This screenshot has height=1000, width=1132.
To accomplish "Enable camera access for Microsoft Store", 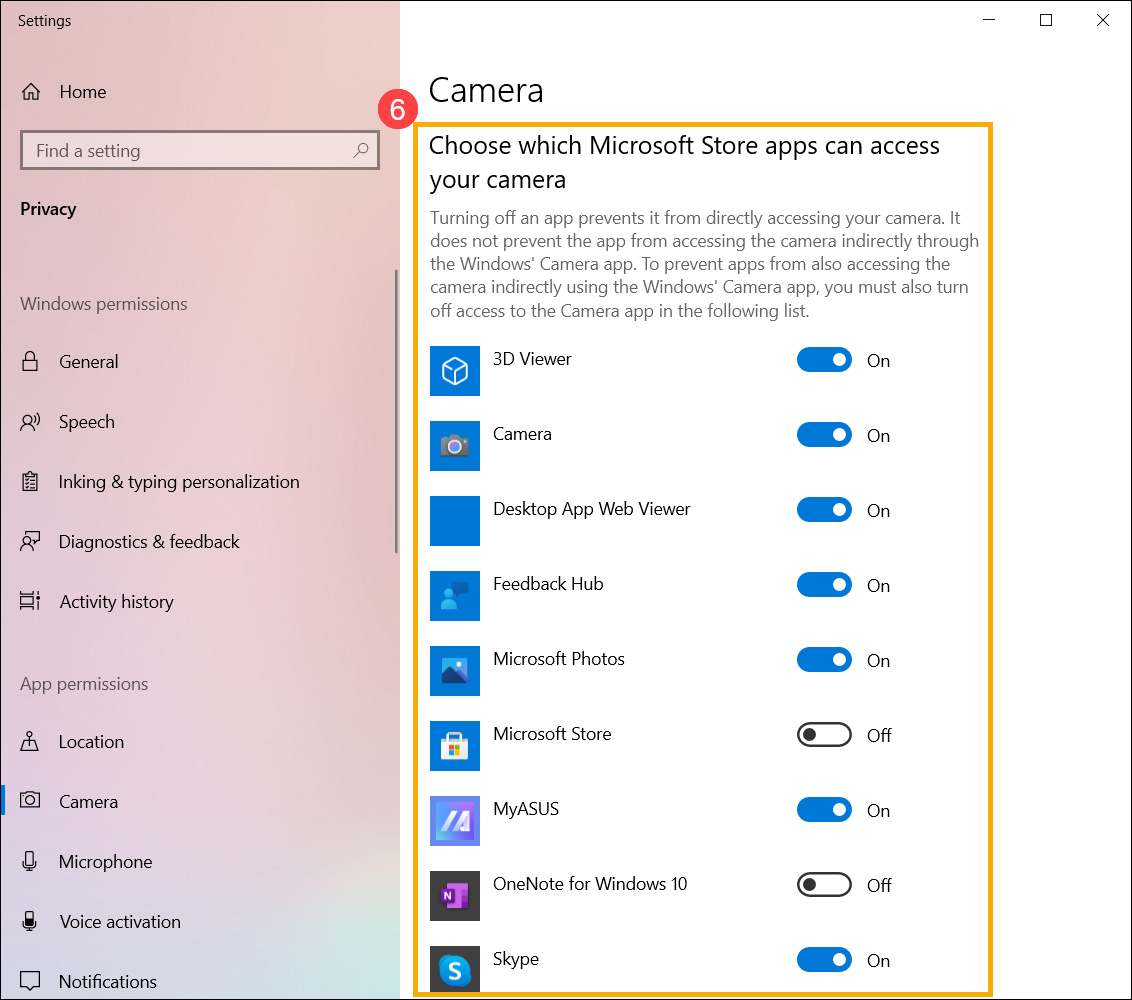I will pos(824,735).
